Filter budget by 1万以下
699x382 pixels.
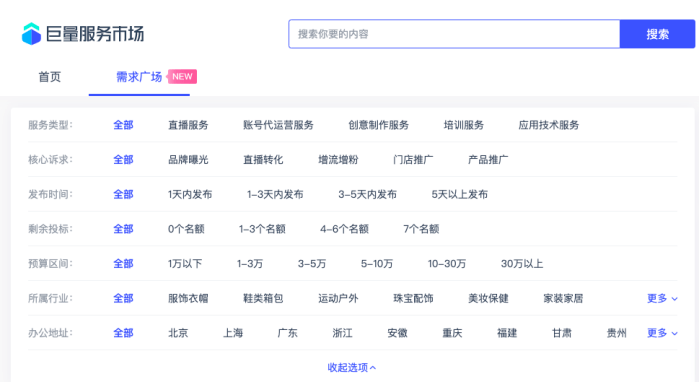coord(185,264)
